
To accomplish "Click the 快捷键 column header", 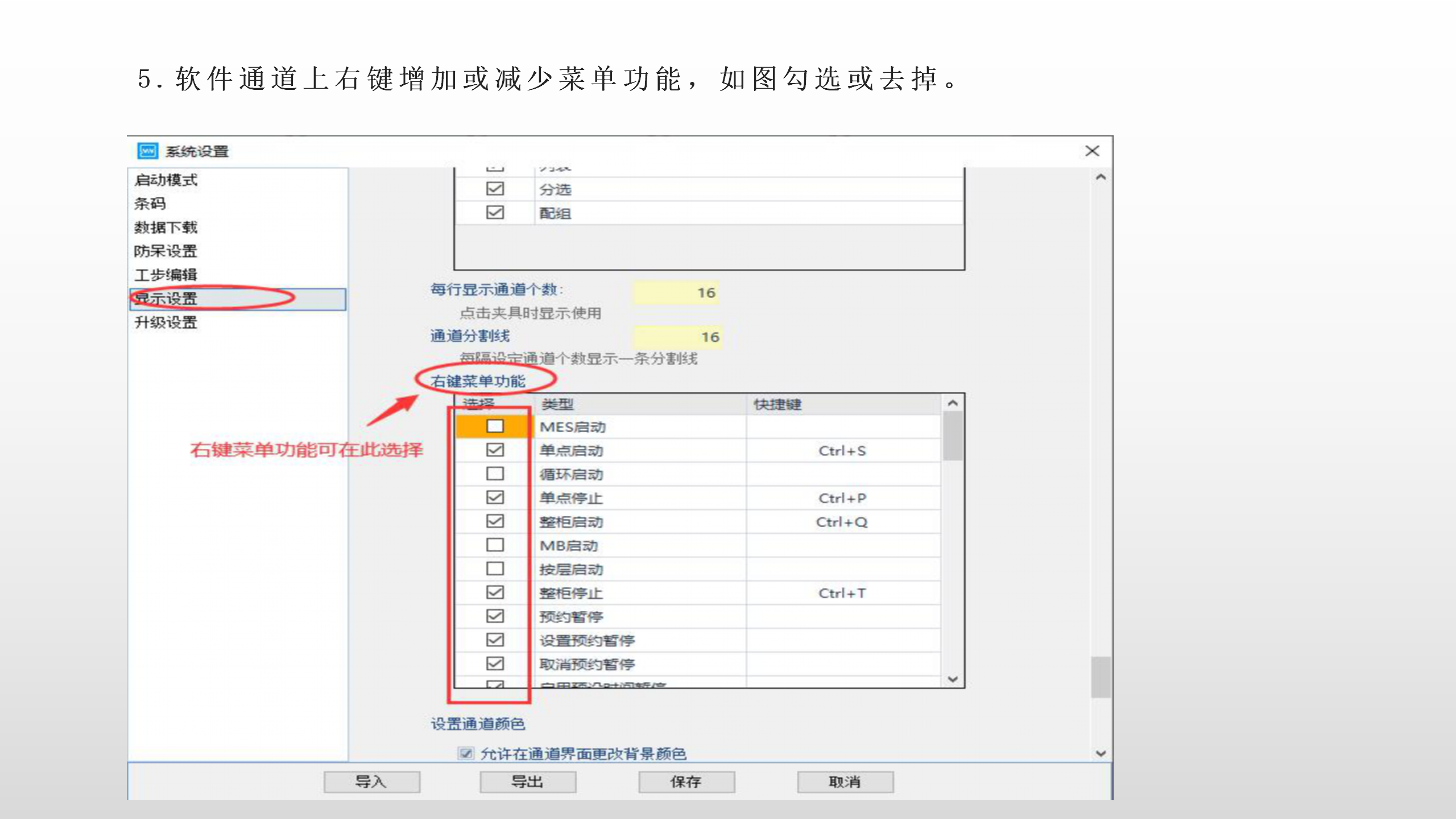I will coord(843,404).
